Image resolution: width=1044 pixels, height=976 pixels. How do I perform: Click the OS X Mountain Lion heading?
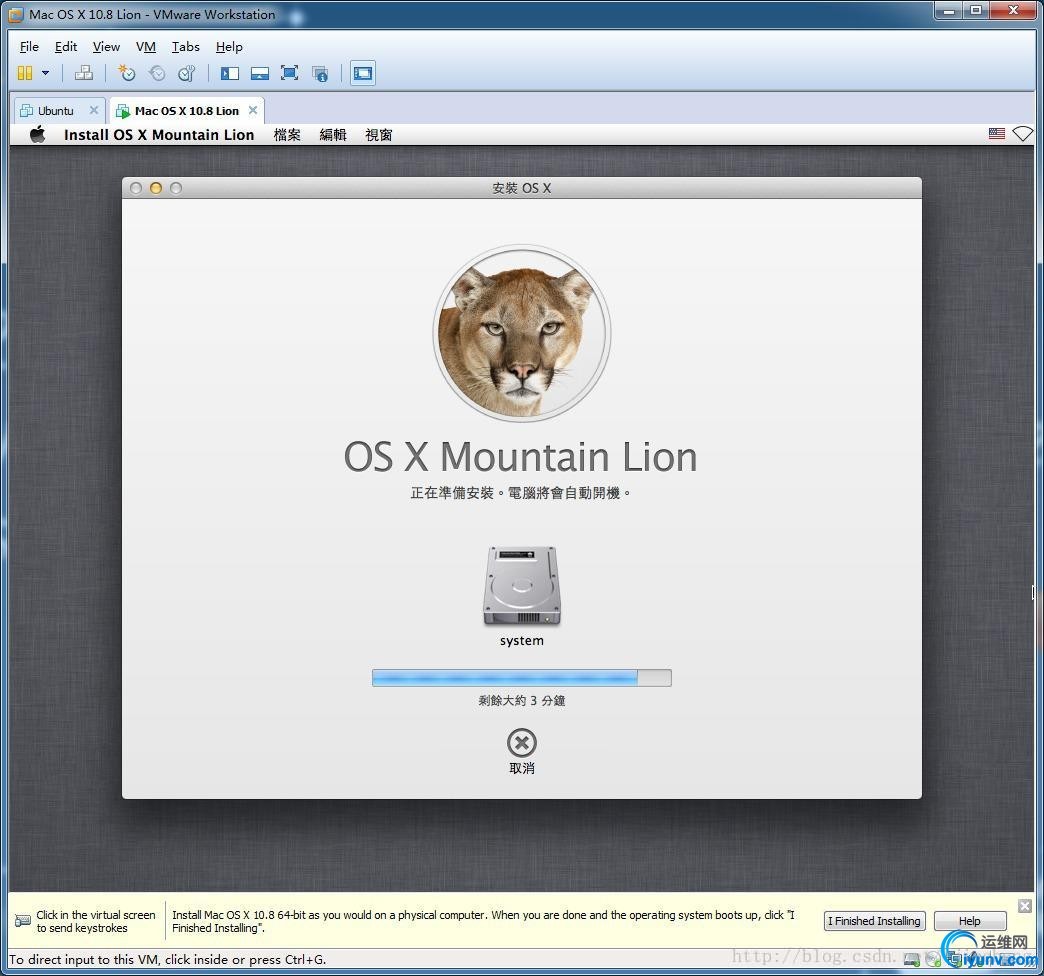click(521, 457)
